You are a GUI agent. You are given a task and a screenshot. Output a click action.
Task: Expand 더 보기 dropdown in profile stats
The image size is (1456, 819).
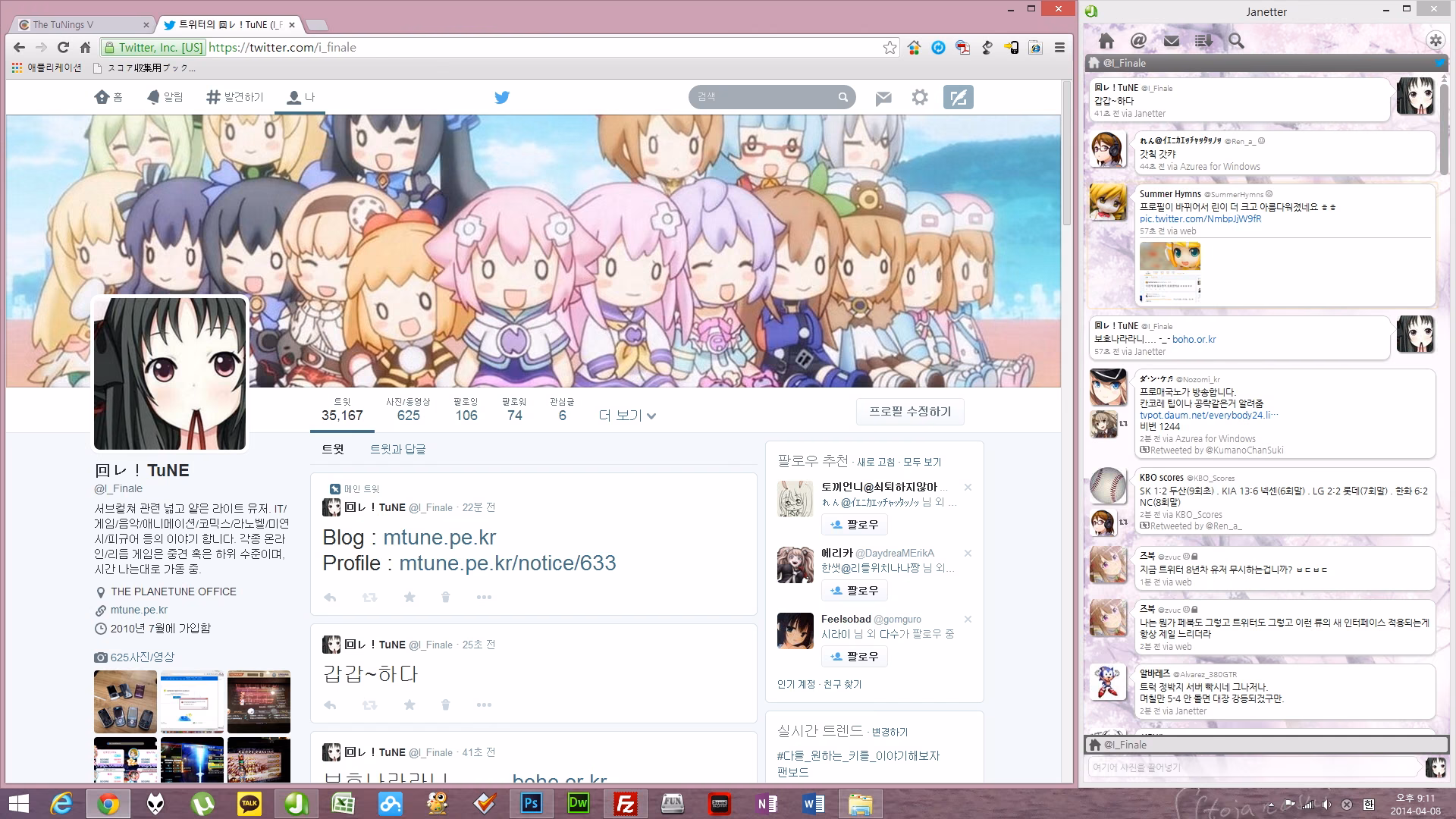tap(627, 415)
